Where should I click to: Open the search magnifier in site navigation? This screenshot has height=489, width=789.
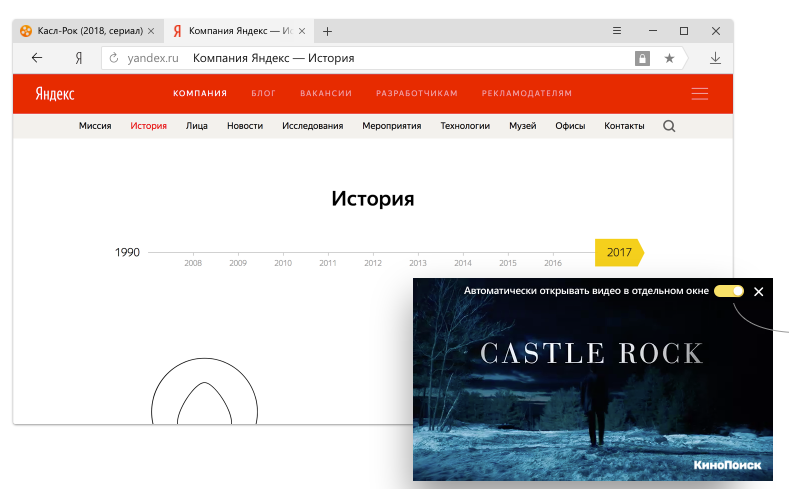(x=669, y=126)
